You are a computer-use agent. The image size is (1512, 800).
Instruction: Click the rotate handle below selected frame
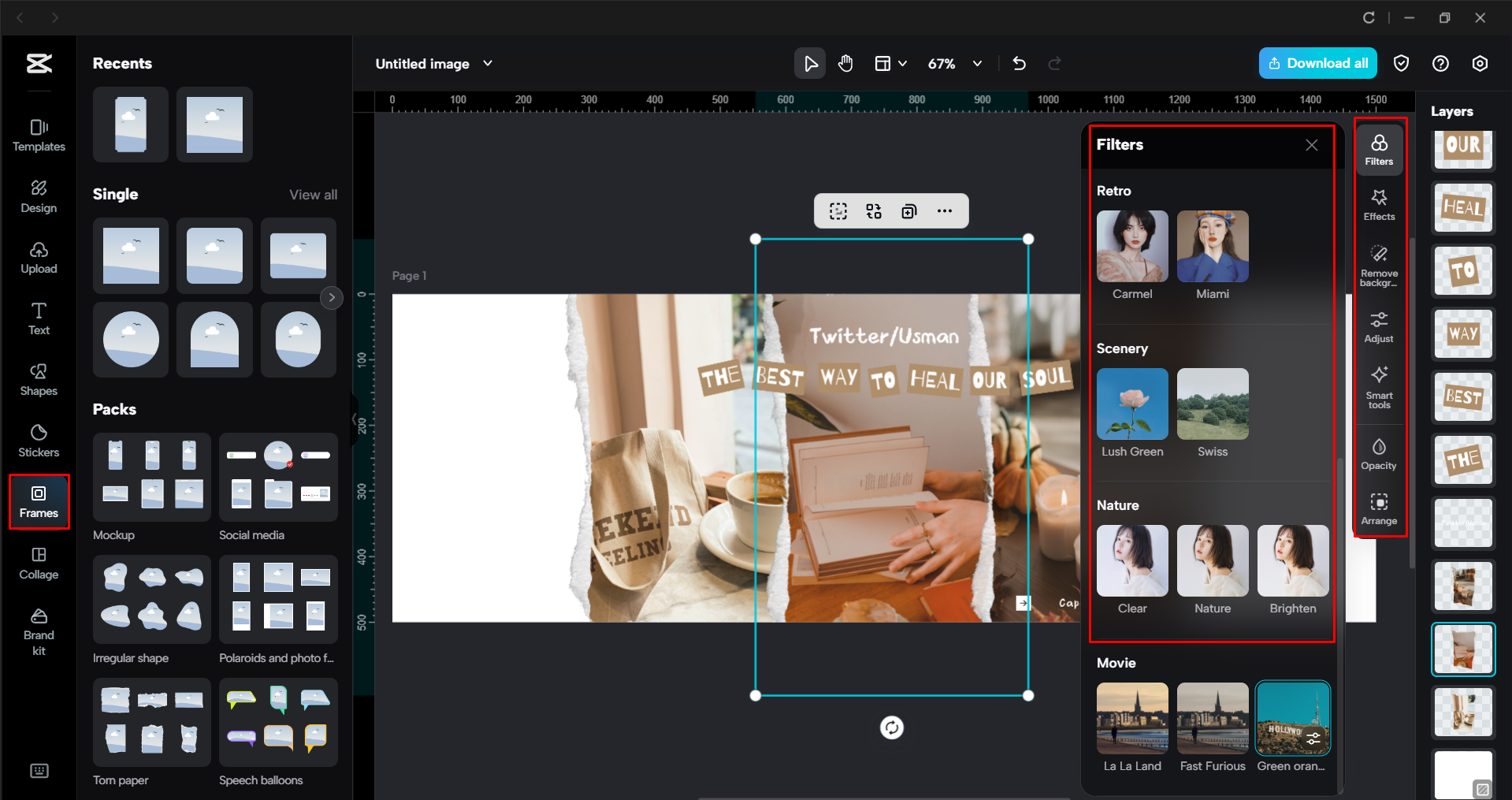click(x=892, y=727)
